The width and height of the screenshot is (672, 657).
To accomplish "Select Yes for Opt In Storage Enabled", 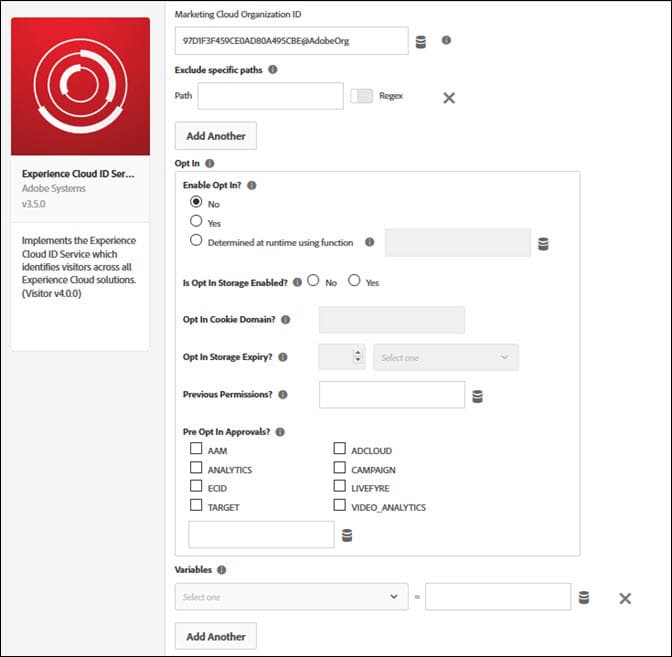I will coord(354,280).
